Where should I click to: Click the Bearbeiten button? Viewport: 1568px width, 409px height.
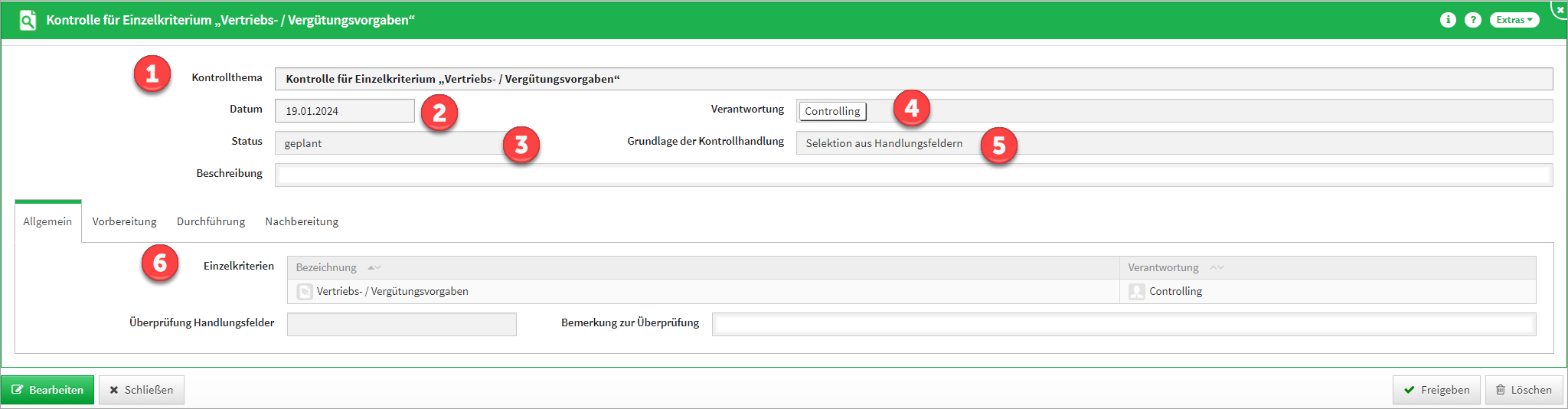[47, 390]
